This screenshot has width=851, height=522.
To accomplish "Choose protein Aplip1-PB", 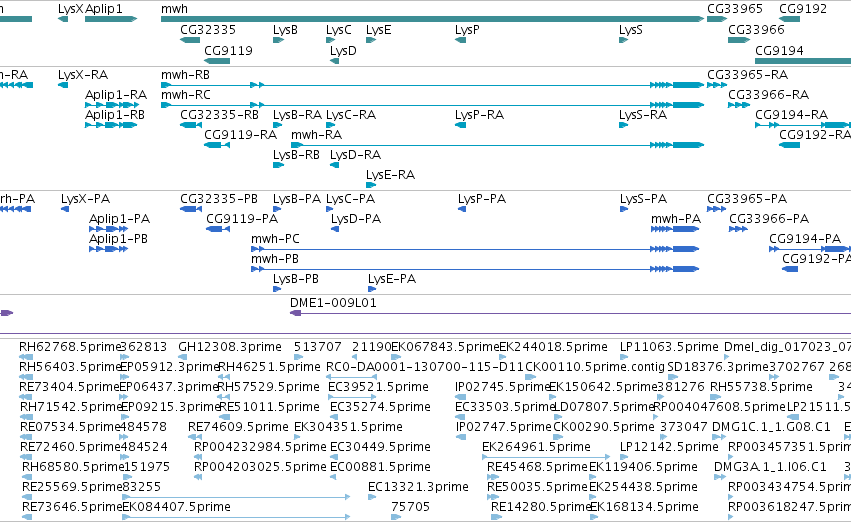I will [x=109, y=249].
